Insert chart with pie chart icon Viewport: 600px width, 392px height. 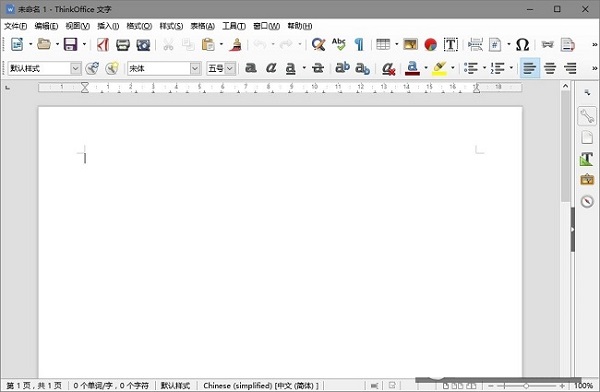tap(430, 44)
